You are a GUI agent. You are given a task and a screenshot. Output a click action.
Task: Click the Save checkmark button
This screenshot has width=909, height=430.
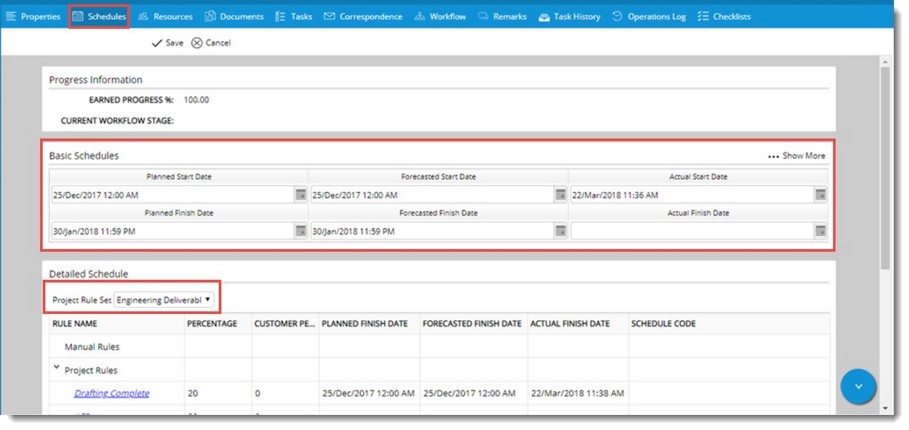(167, 43)
